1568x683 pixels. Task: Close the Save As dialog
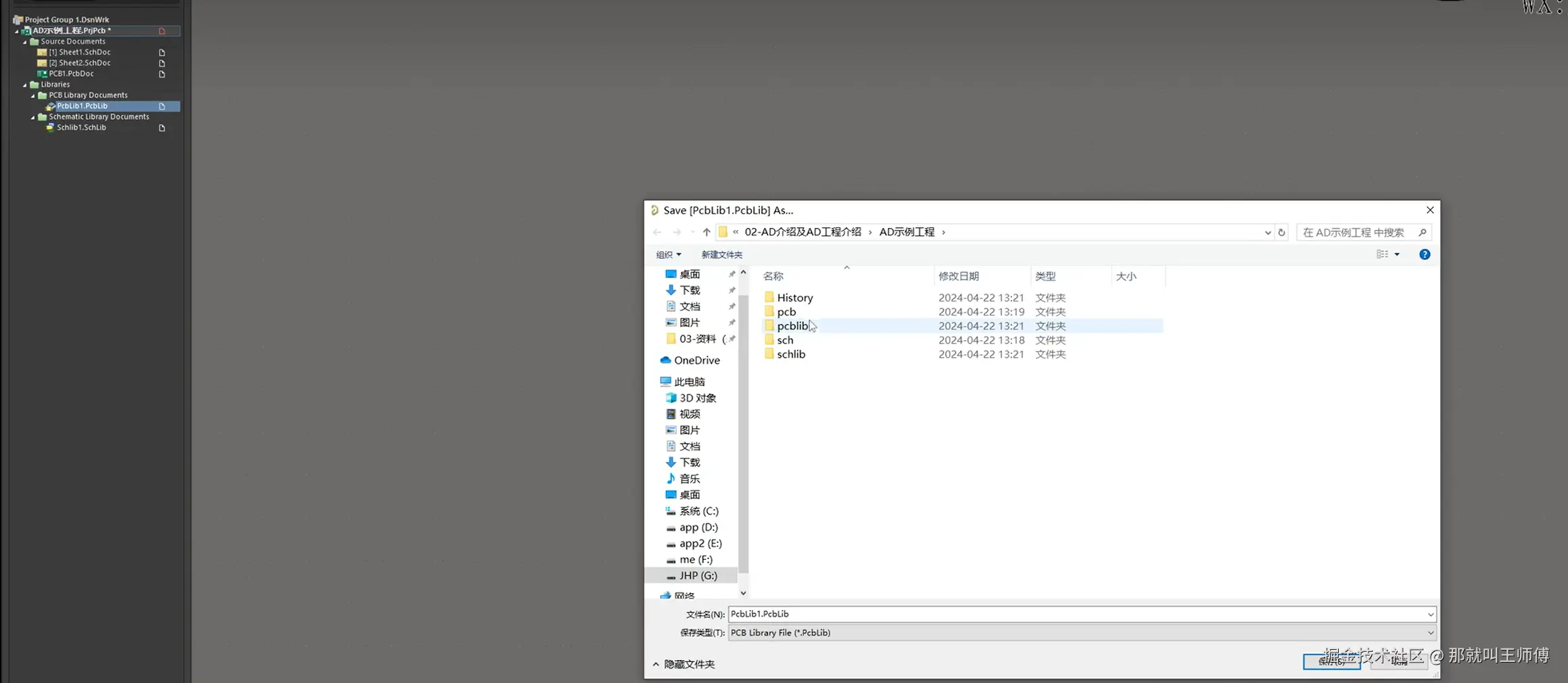pos(1429,210)
